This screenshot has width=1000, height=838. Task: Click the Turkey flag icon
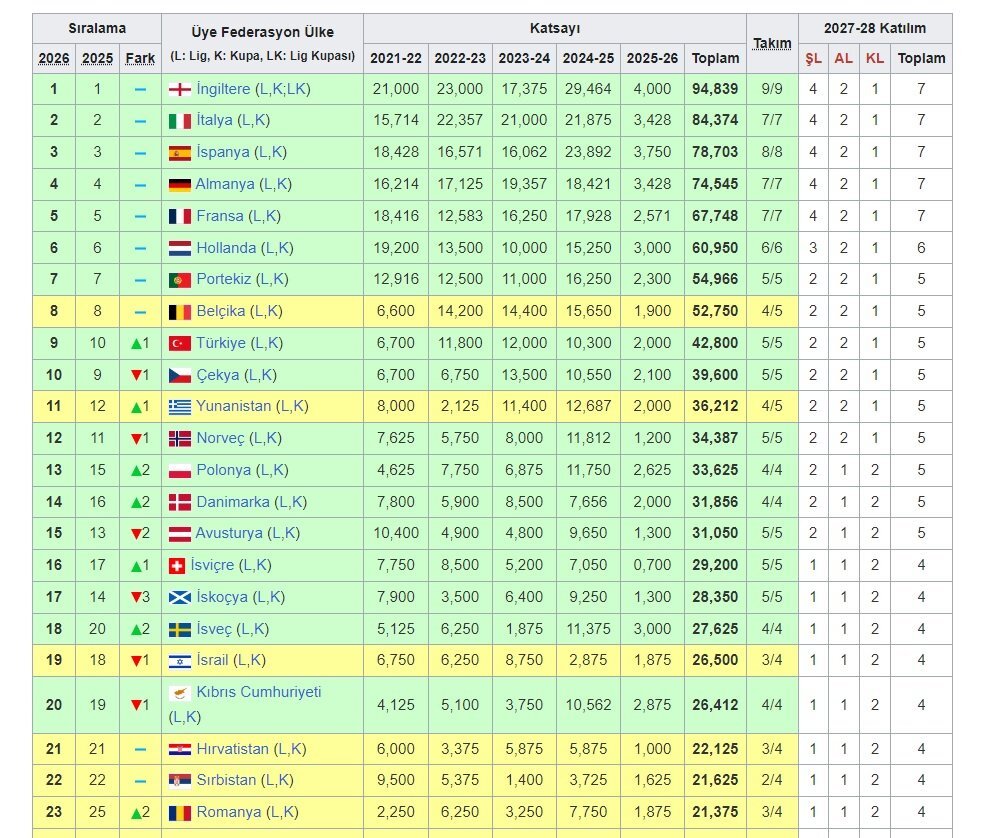pos(179,343)
